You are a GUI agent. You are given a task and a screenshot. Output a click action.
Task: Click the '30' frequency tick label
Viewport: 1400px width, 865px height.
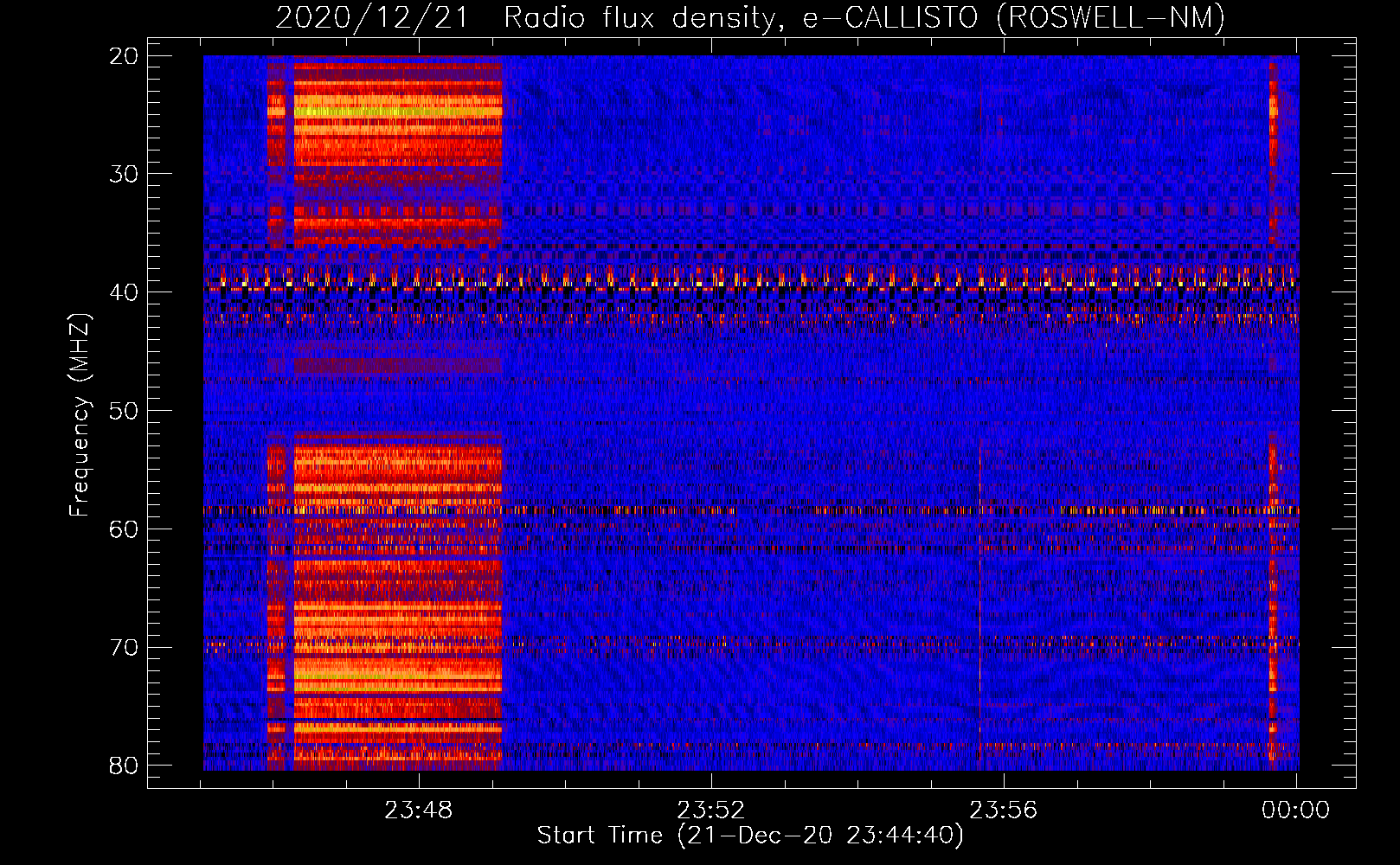click(x=124, y=174)
